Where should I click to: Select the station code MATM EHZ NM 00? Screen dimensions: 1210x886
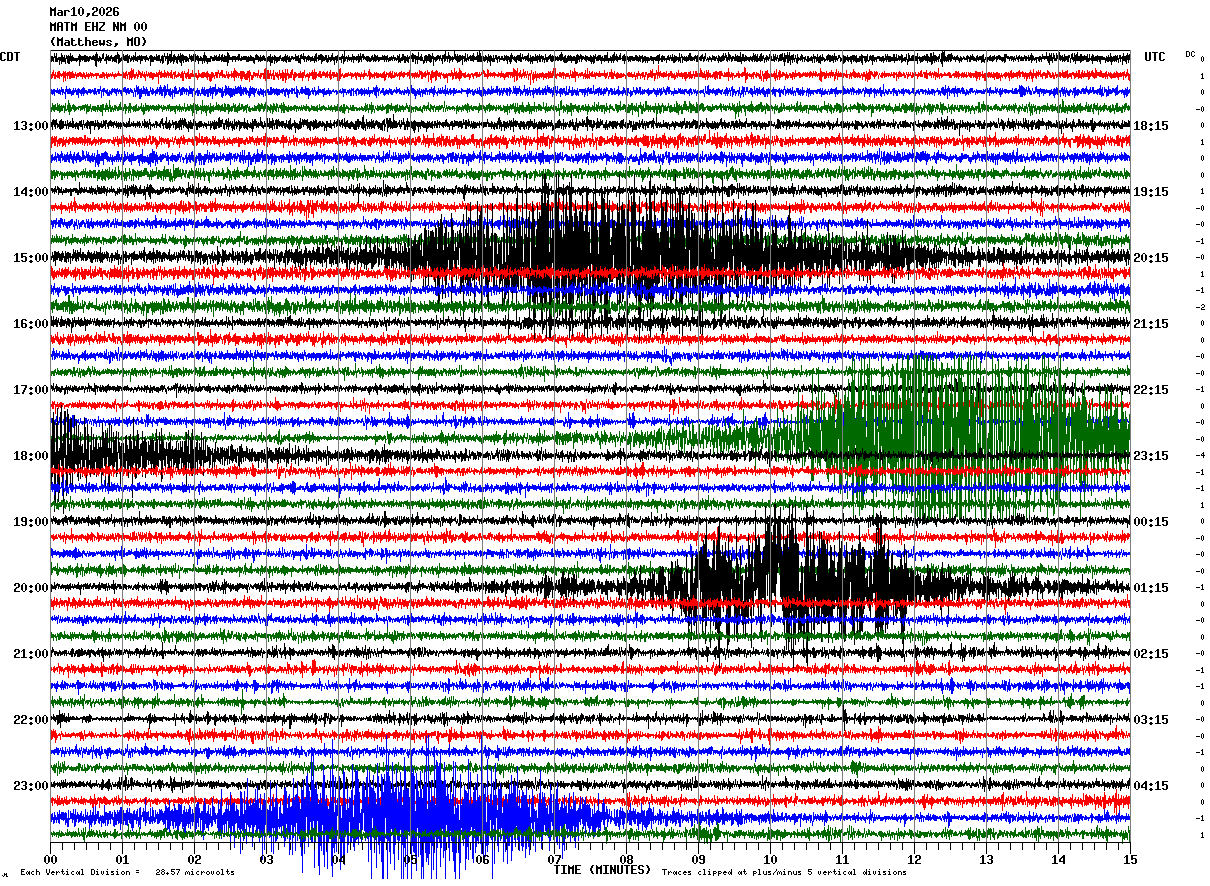(98, 27)
